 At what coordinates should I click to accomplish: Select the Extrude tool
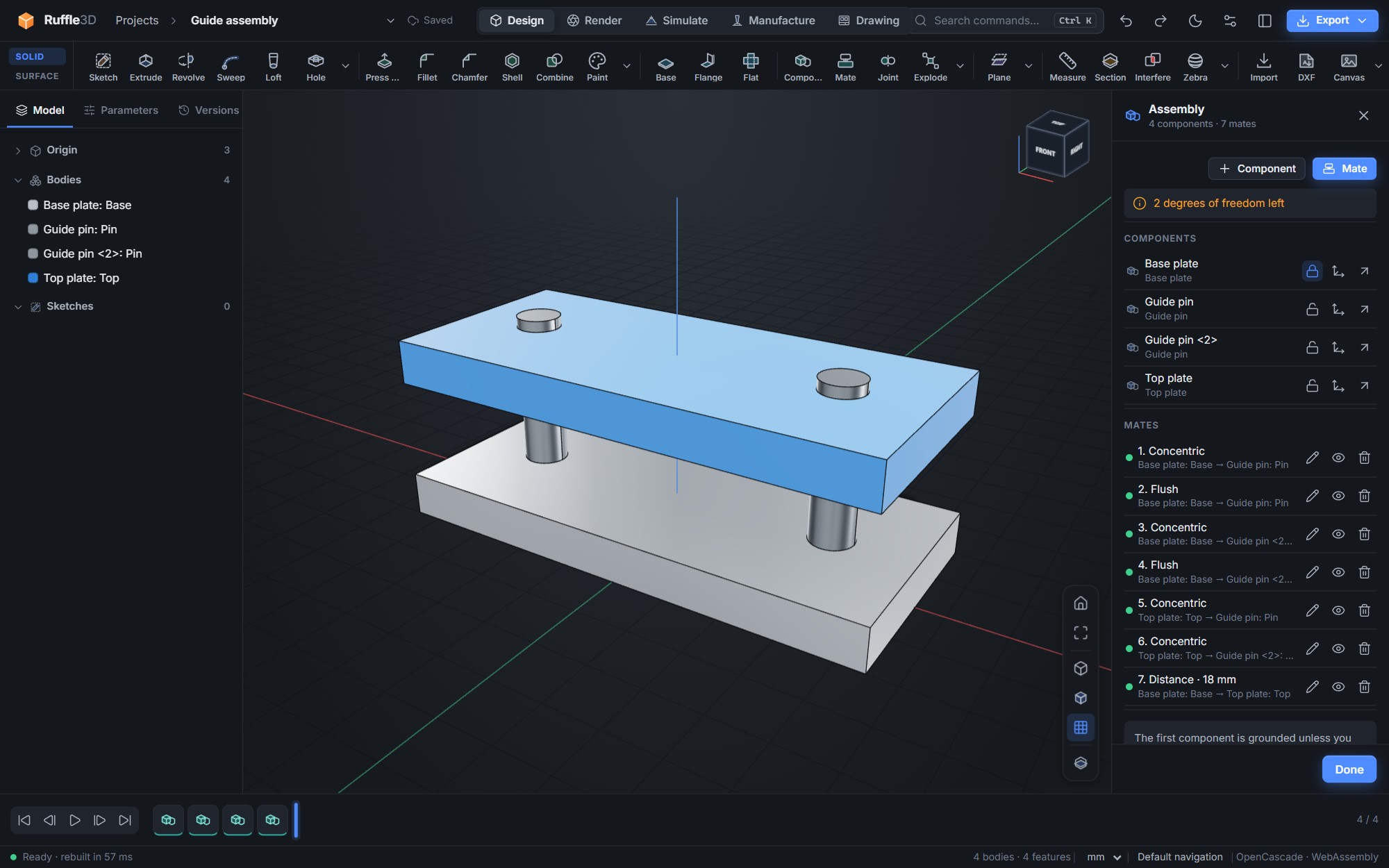click(145, 67)
